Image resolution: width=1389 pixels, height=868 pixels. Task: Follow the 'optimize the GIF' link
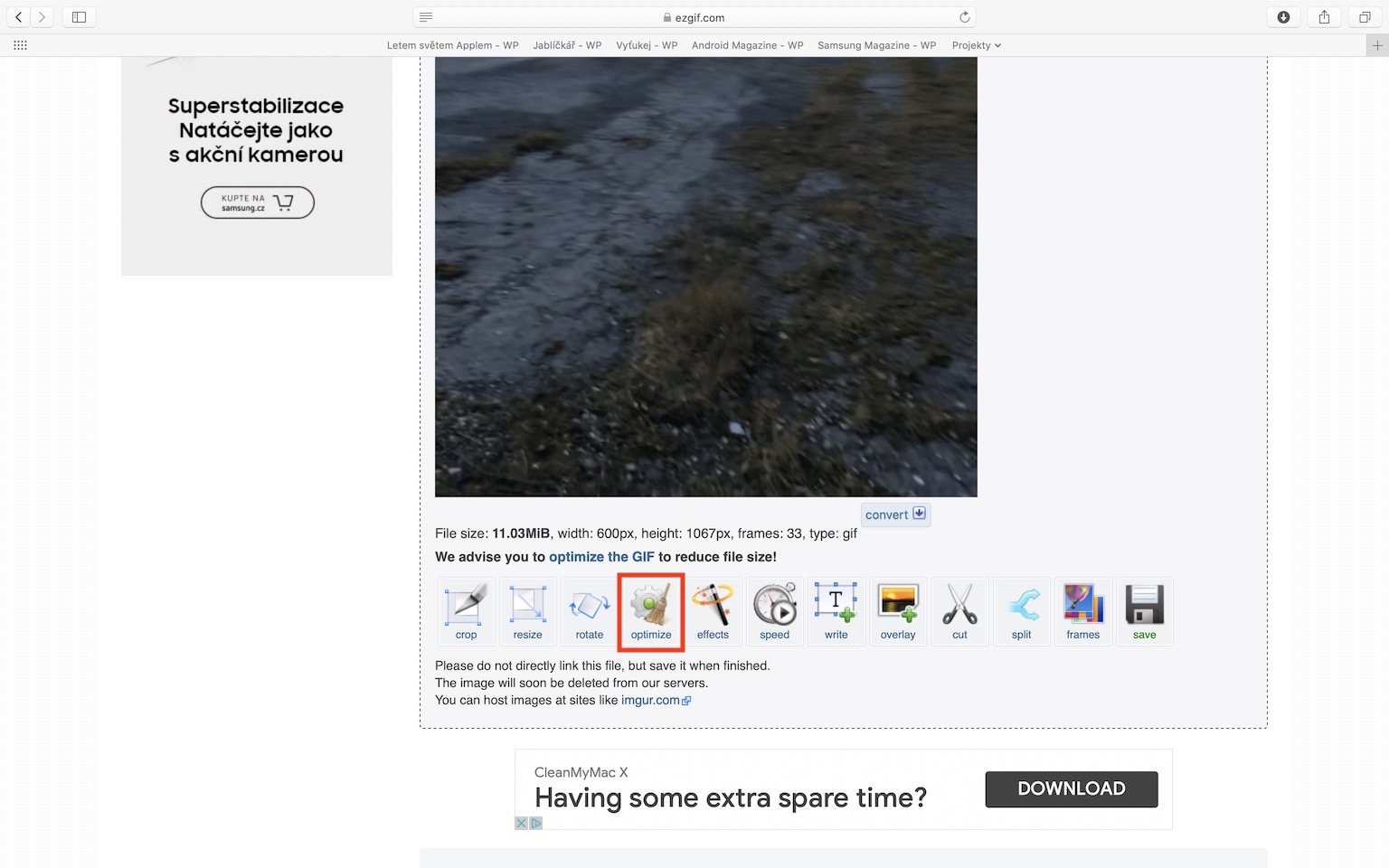click(601, 557)
